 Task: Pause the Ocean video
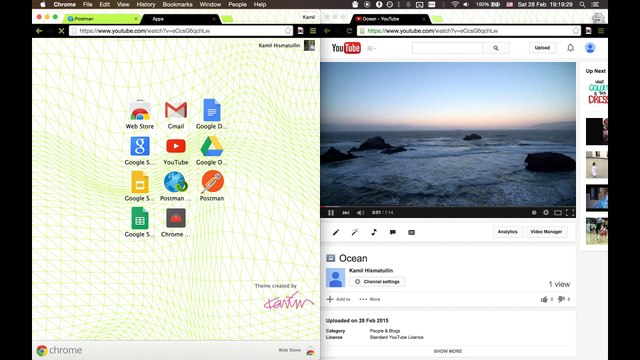(331, 213)
